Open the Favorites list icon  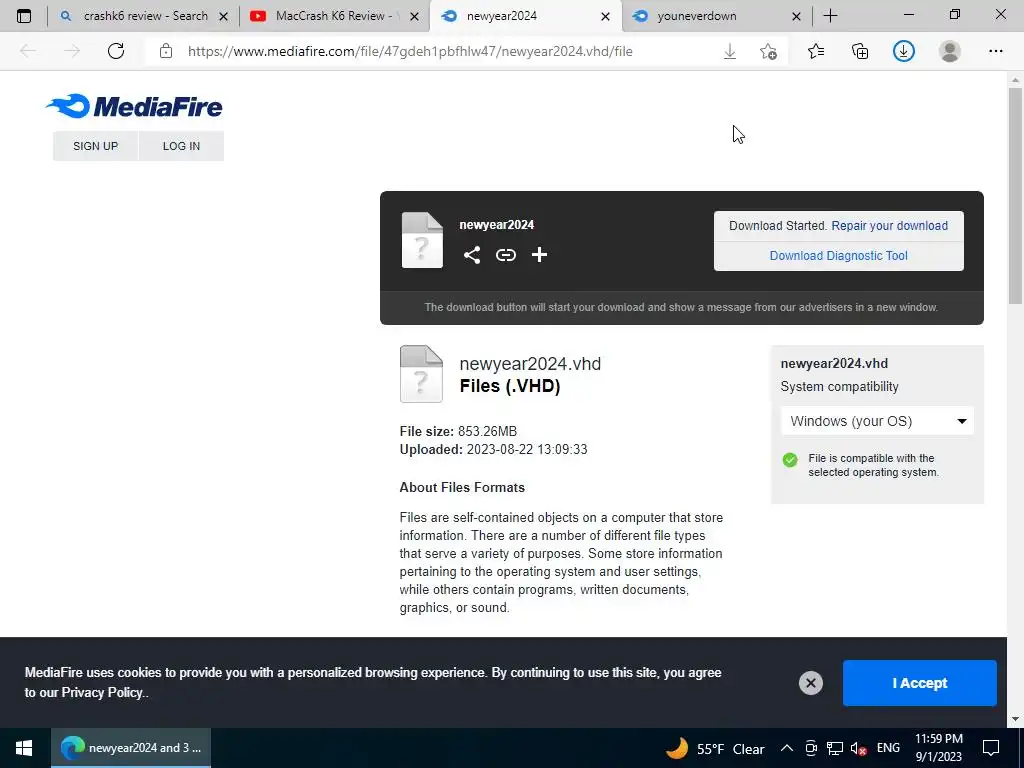(816, 51)
